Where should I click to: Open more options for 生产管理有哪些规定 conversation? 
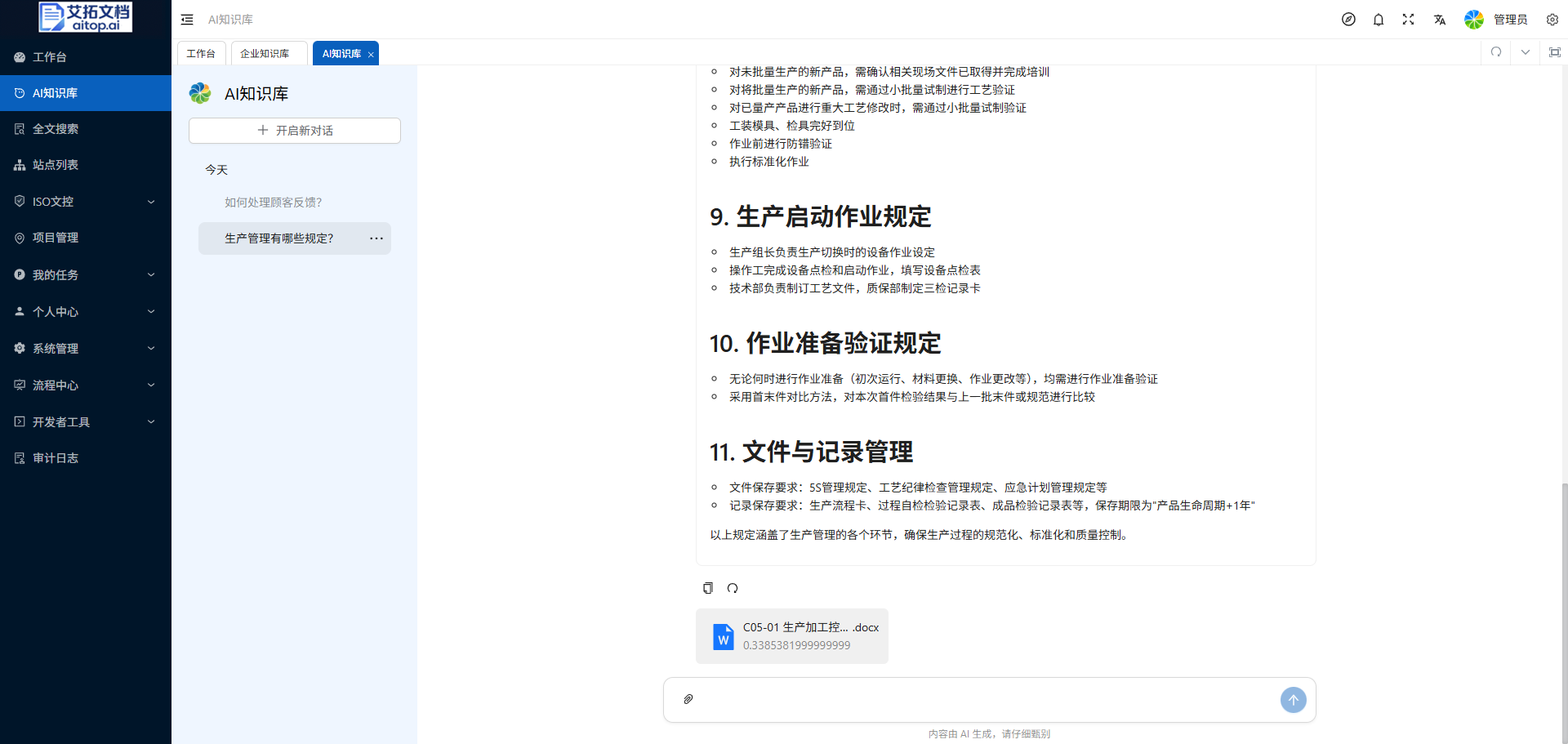376,238
